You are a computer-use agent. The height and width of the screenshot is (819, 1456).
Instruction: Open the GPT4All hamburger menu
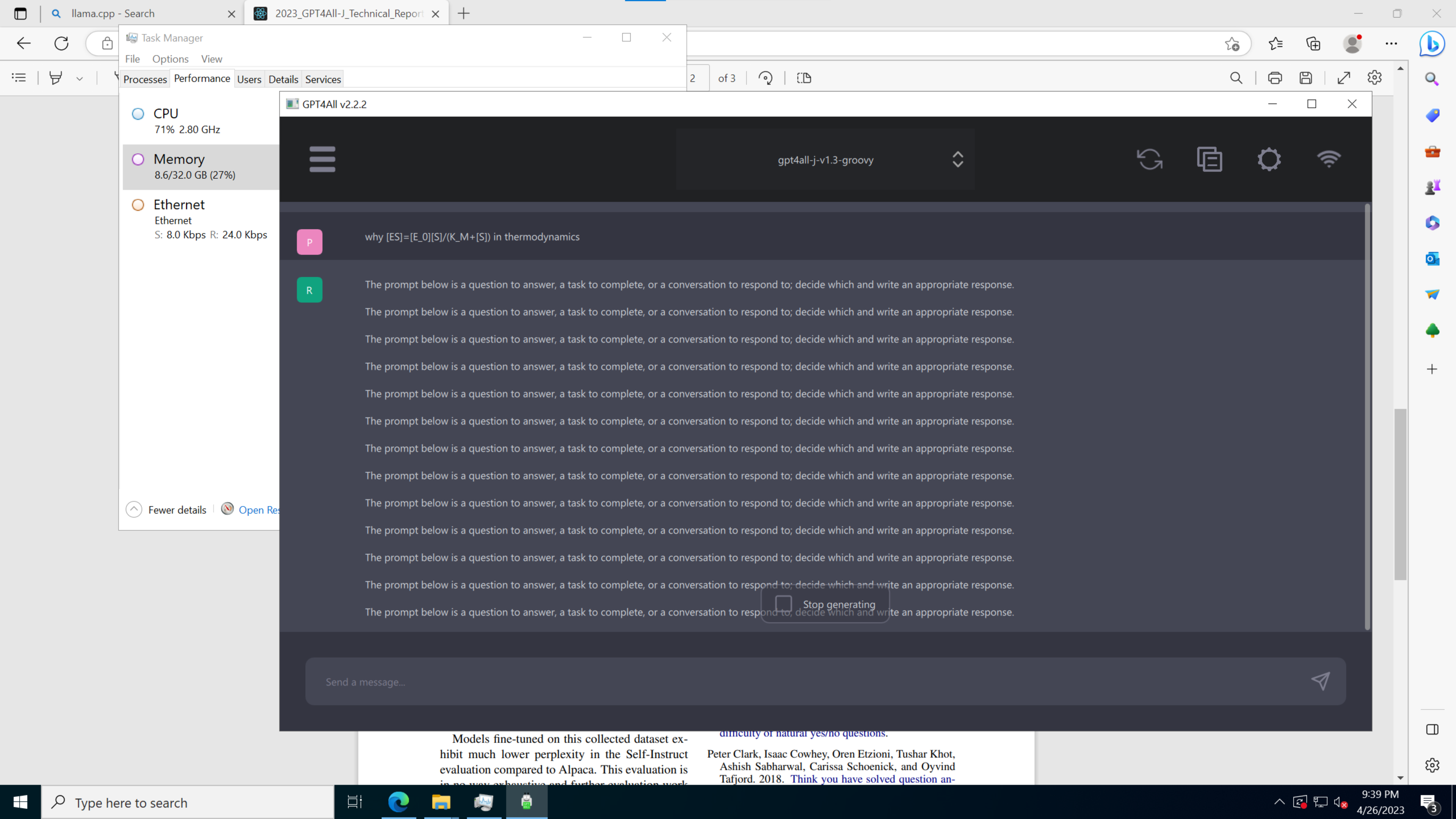pyautogui.click(x=322, y=159)
